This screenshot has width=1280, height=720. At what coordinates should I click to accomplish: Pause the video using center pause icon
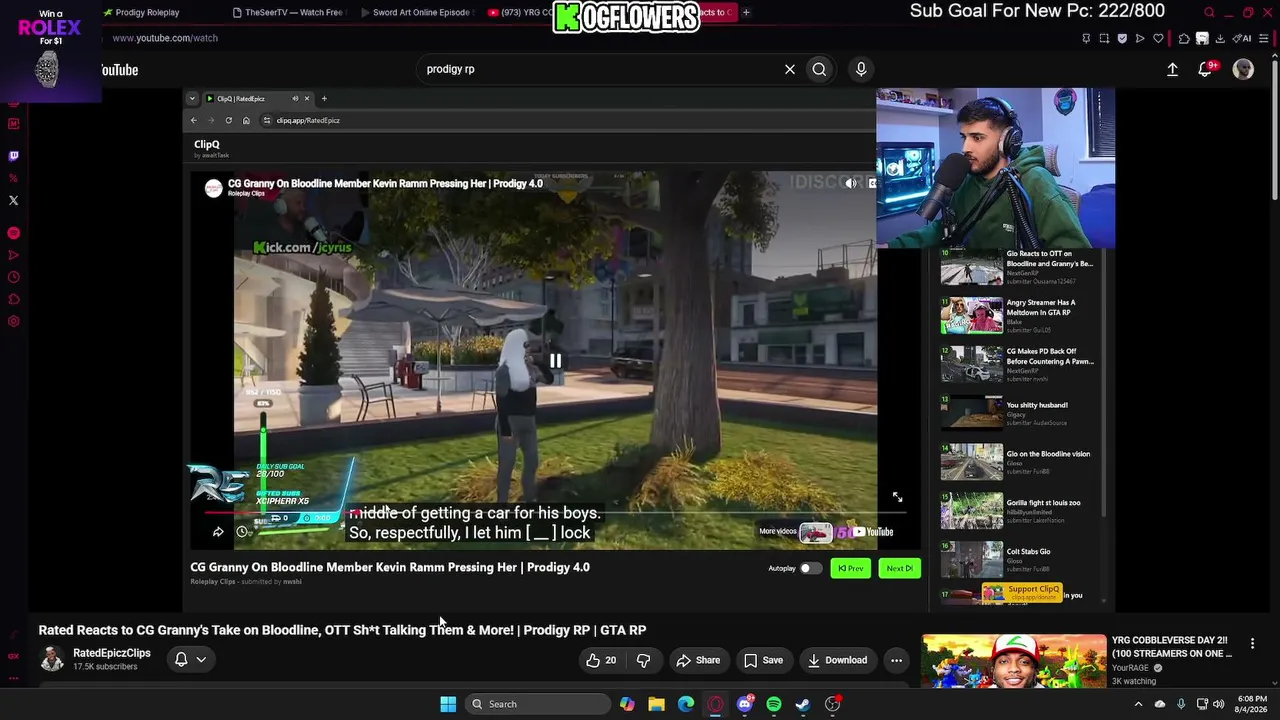(x=555, y=361)
